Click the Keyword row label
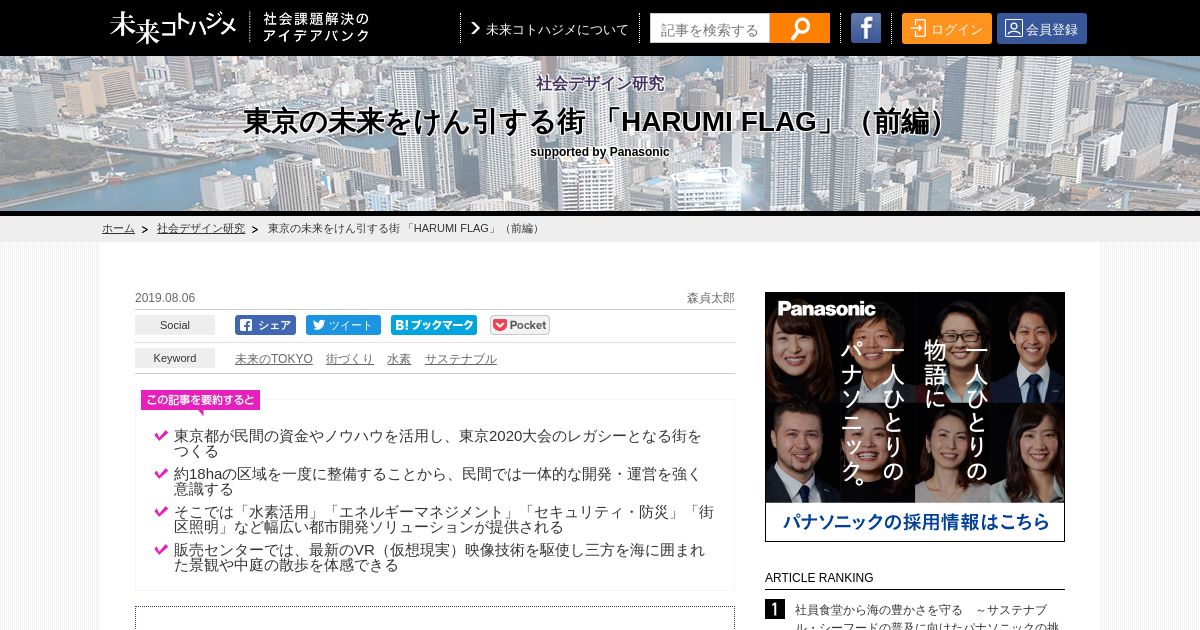This screenshot has height=630, width=1200. click(x=175, y=358)
